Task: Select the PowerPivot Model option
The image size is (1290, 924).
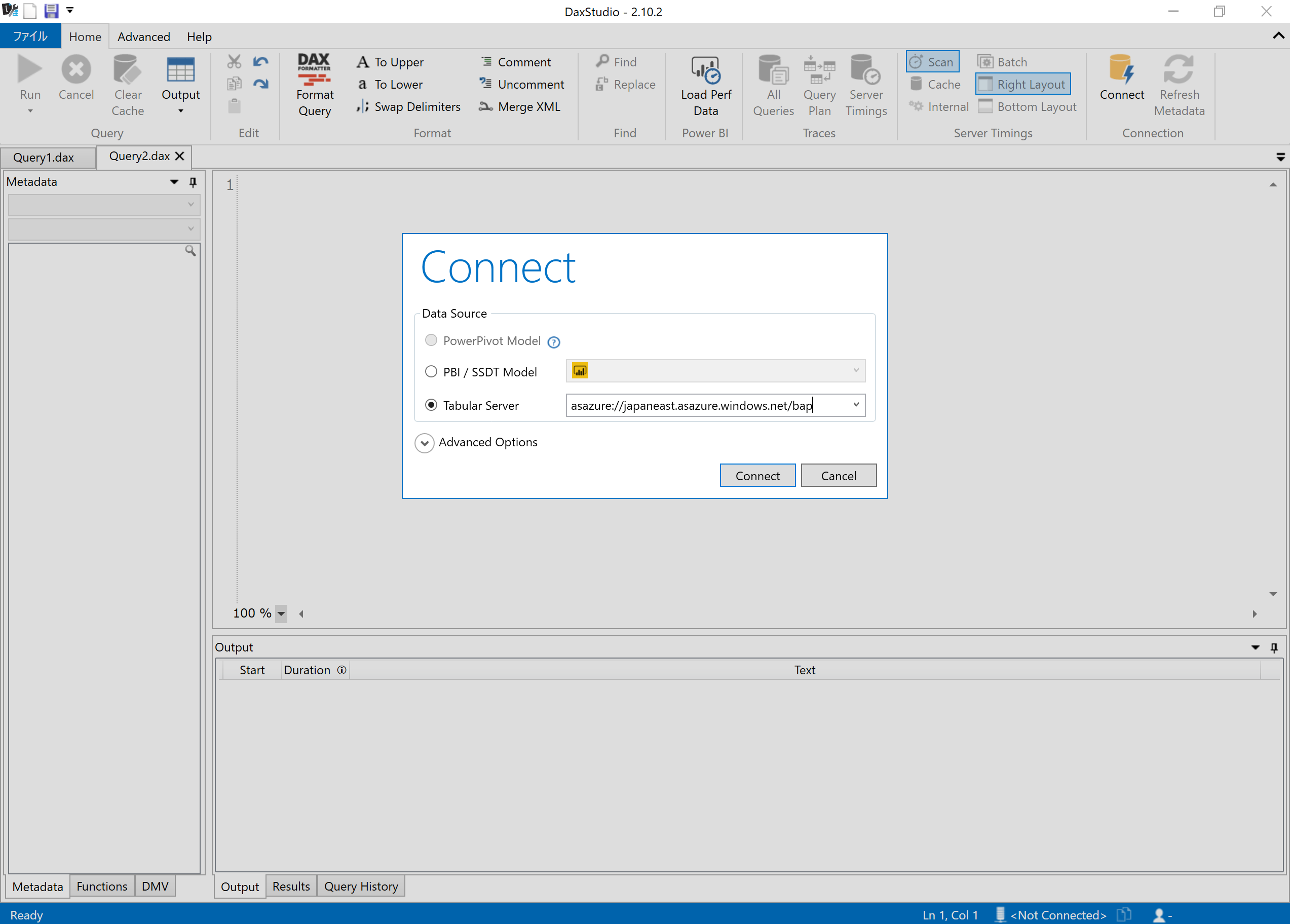Action: click(x=431, y=340)
